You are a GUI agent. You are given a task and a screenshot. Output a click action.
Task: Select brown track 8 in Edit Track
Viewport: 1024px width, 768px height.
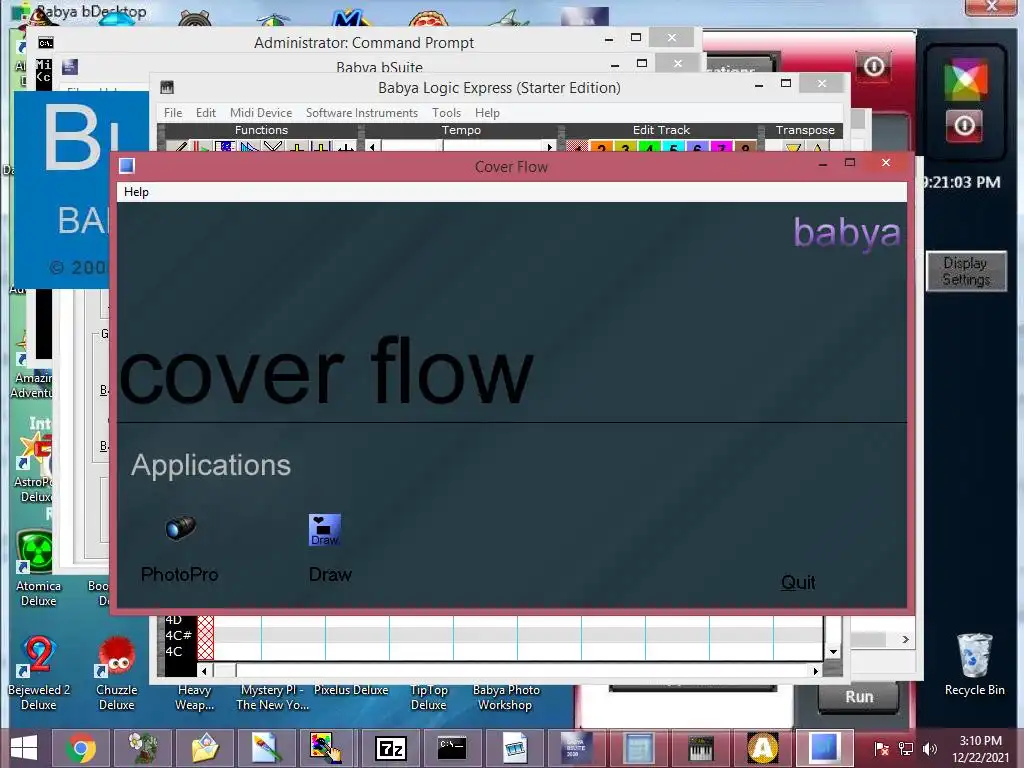pos(745,146)
